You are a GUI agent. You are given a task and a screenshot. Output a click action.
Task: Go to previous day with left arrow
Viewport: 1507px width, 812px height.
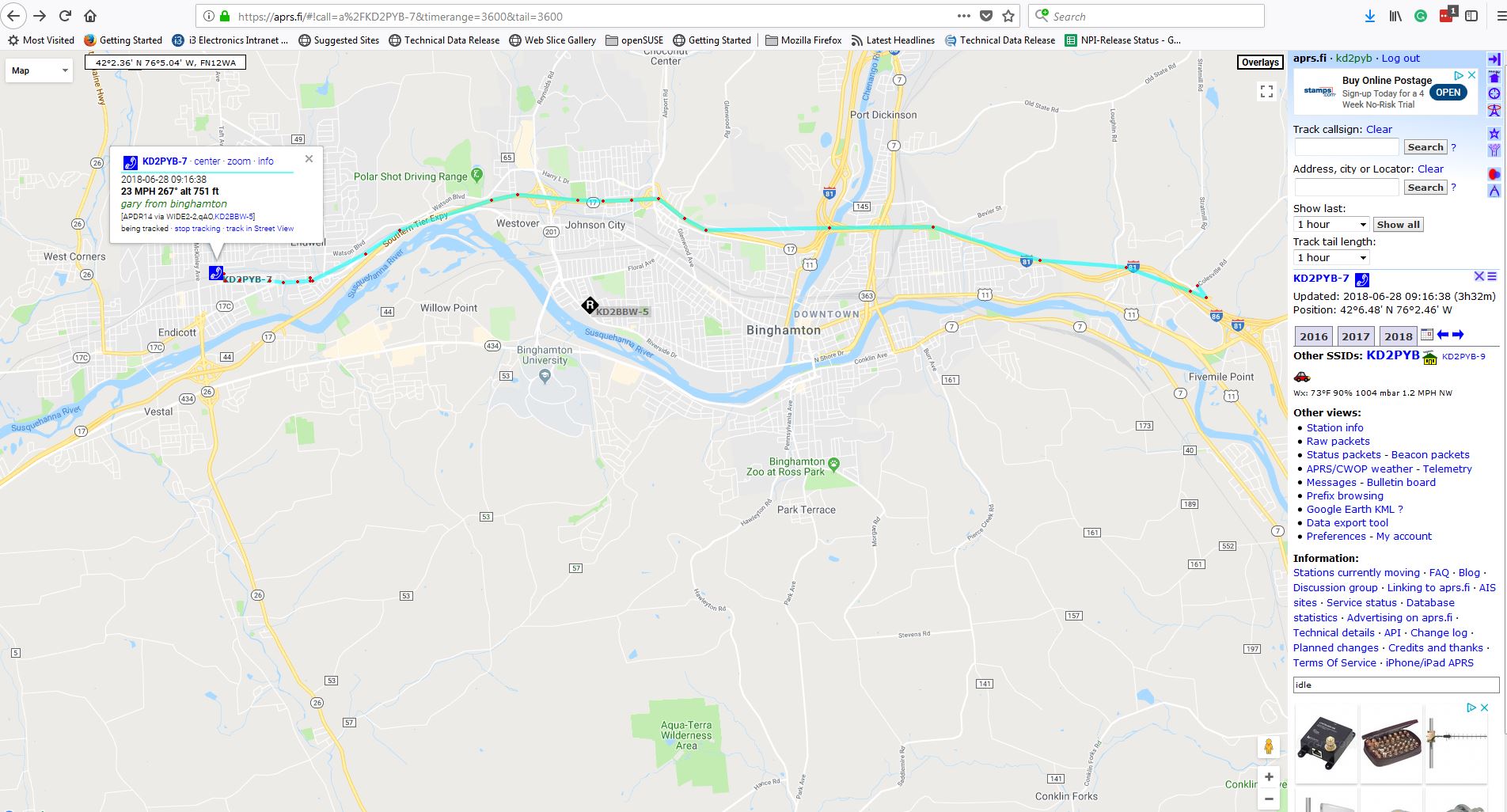(1443, 335)
